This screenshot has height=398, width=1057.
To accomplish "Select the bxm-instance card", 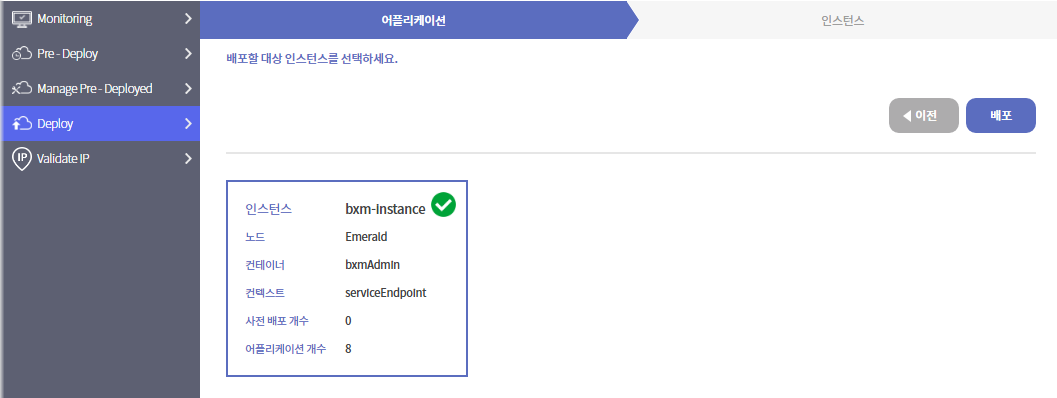I will [x=346, y=278].
